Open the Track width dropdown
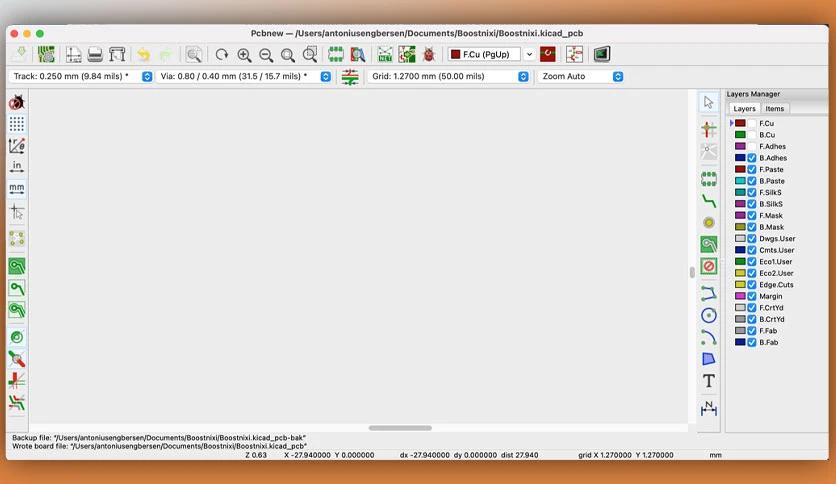 coord(81,76)
